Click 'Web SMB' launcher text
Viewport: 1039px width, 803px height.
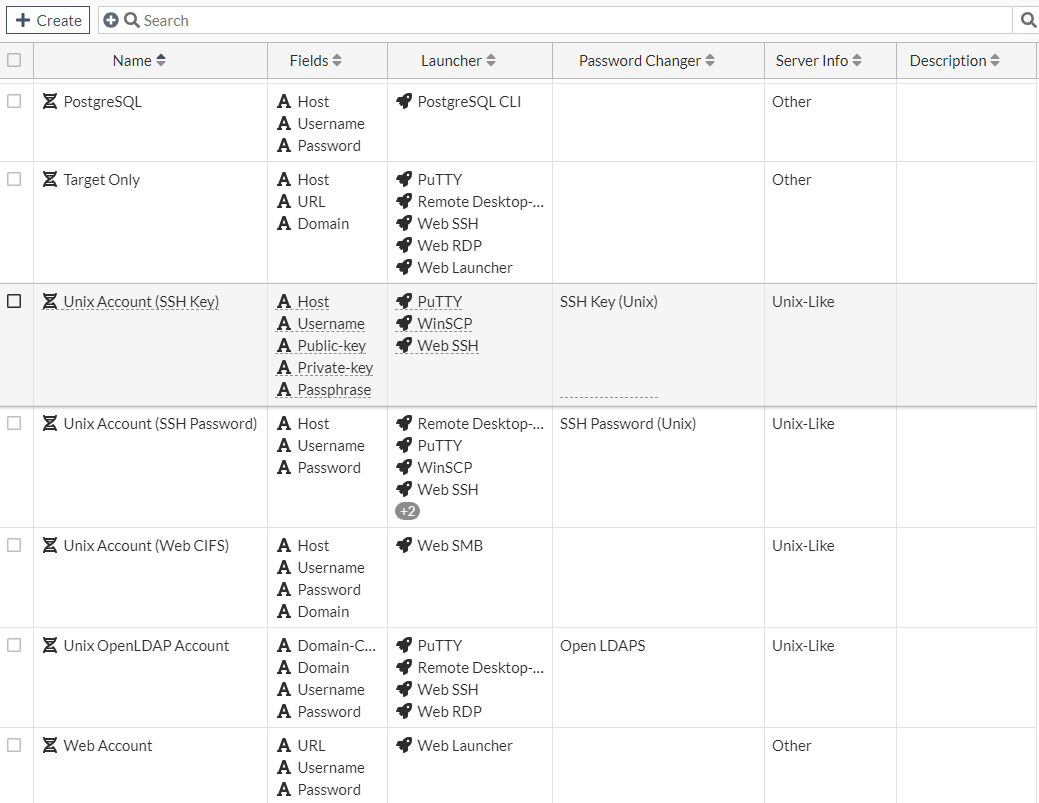[450, 545]
